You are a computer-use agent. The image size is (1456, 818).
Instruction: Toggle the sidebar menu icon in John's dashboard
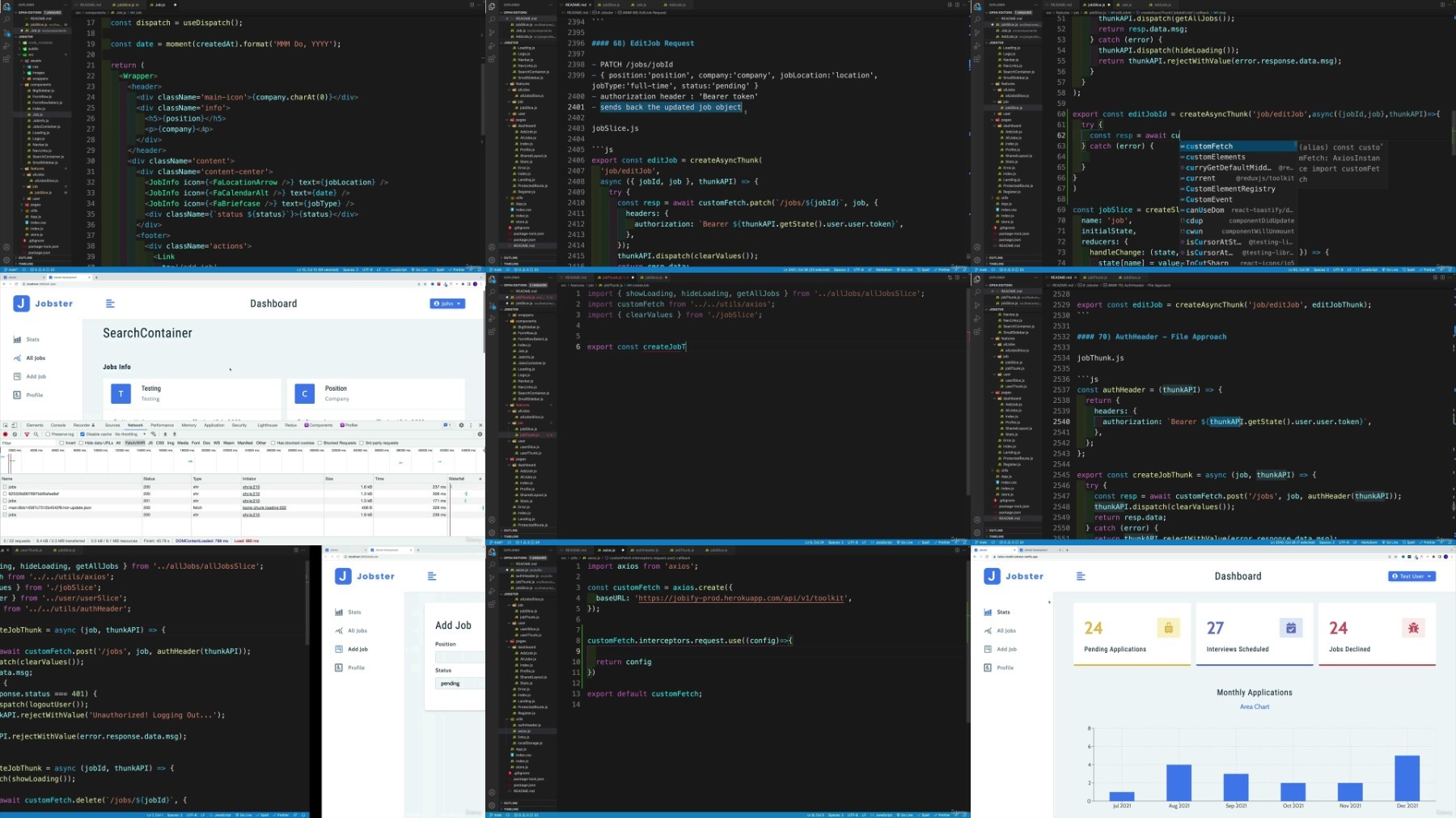[110, 303]
